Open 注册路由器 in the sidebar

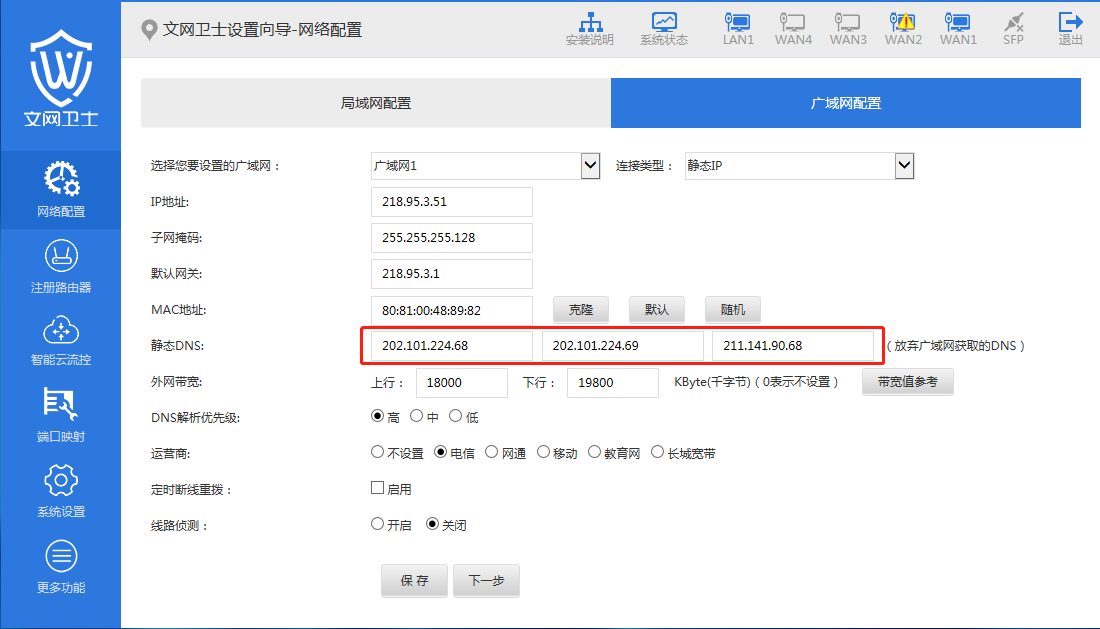click(61, 267)
